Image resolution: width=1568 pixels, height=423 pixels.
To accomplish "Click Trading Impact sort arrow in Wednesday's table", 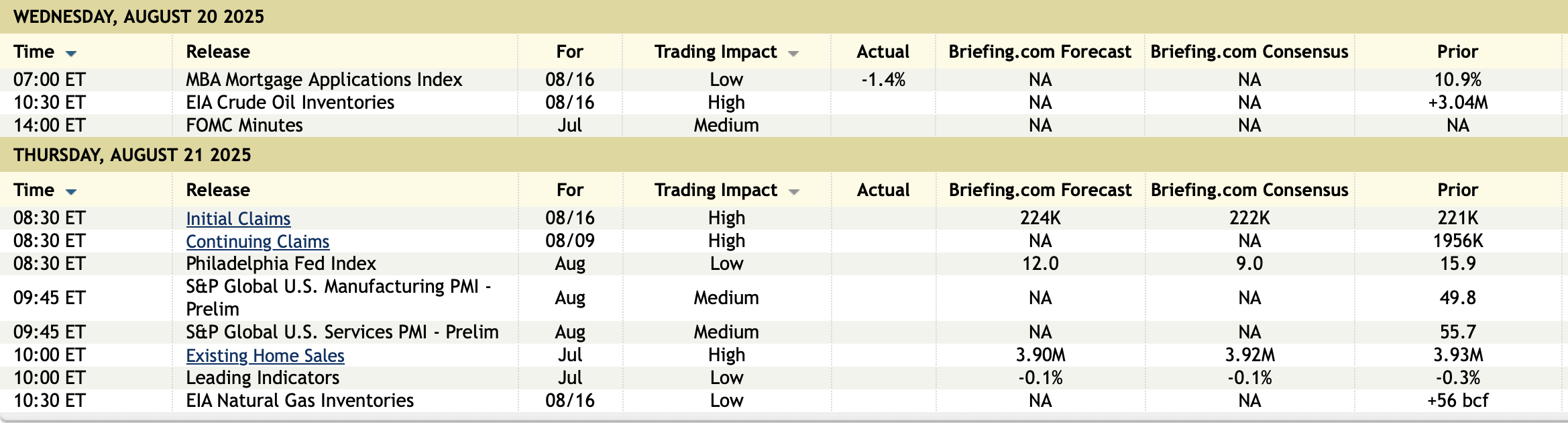I will pyautogui.click(x=793, y=53).
